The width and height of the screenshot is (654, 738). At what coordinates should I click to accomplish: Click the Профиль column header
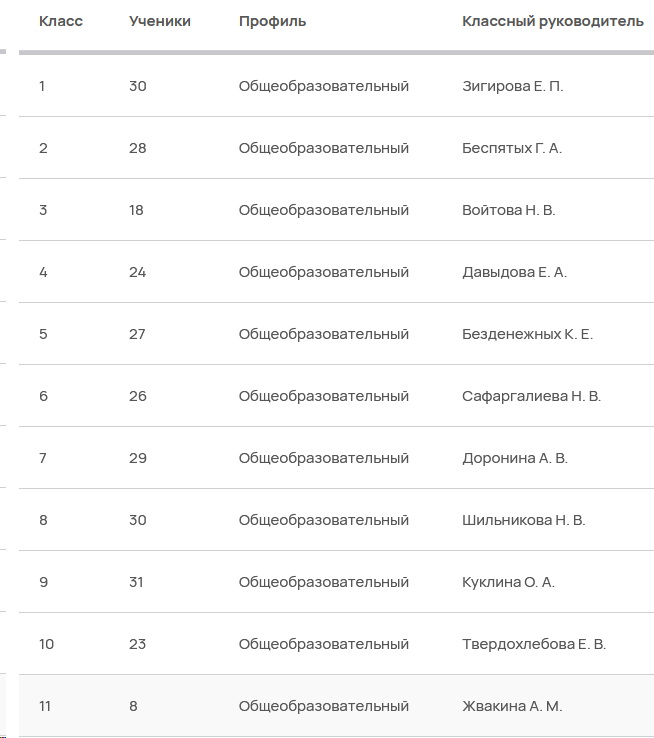pos(272,21)
